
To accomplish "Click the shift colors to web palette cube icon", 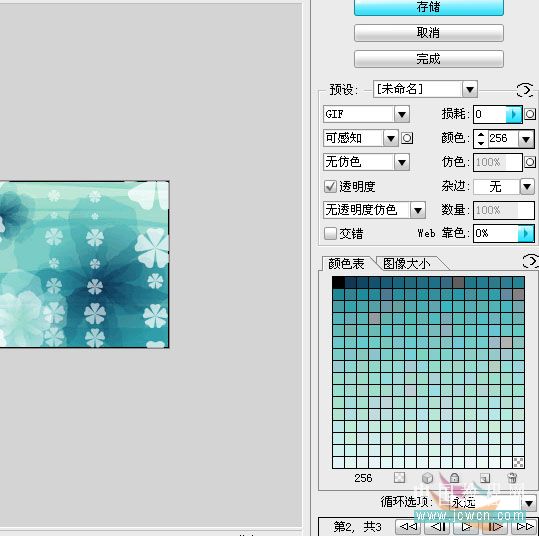I will (x=427, y=478).
